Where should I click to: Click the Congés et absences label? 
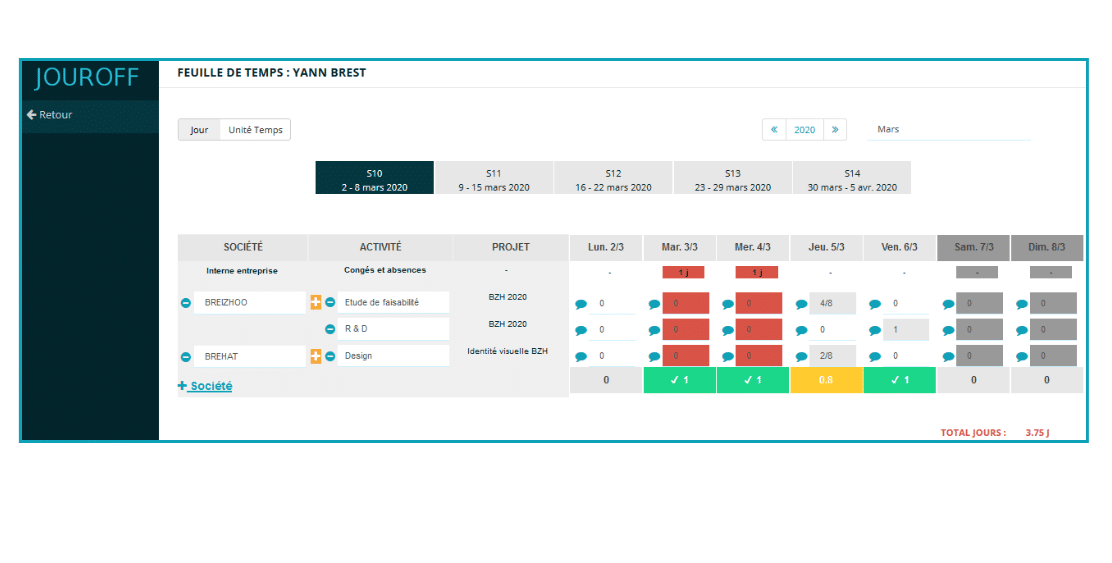point(385,270)
